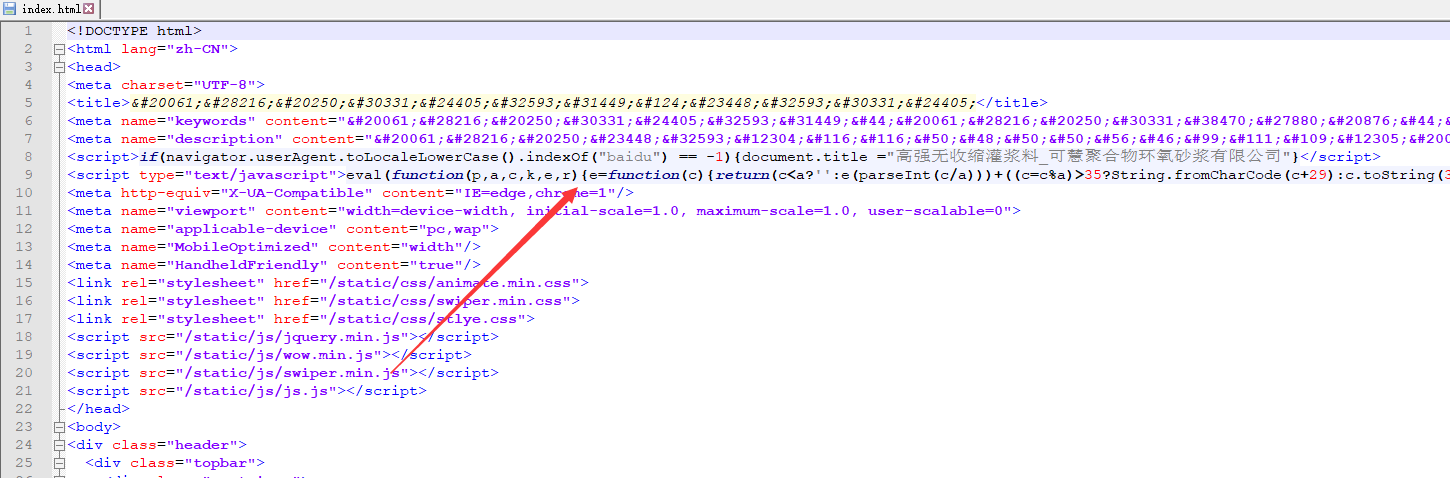
Task: Click the blue save icon on the index.html tab
Action: coord(9,9)
